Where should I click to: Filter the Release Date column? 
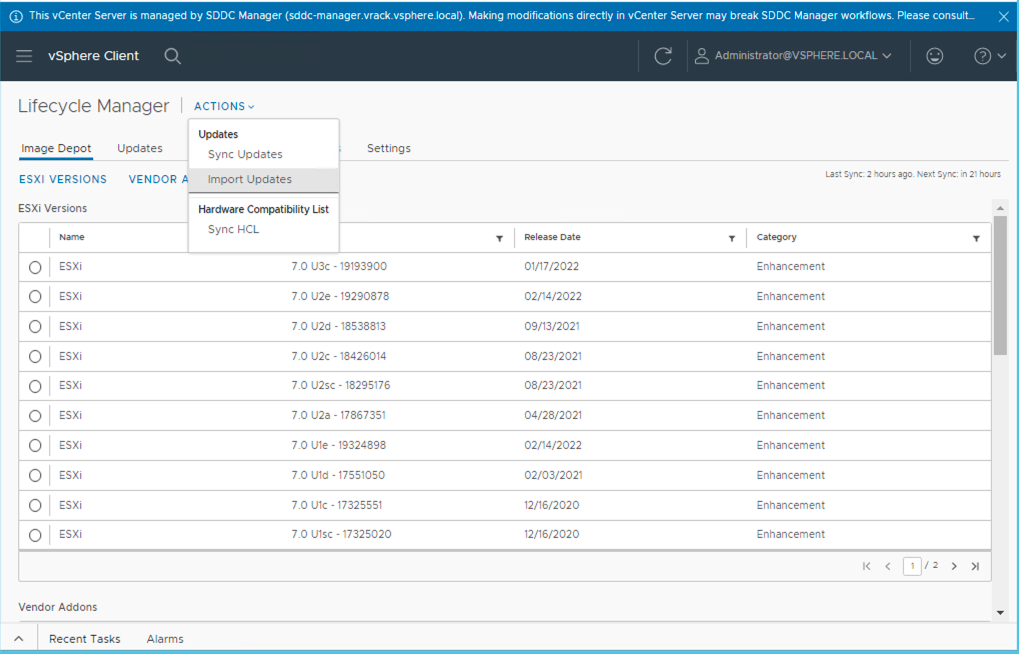732,238
